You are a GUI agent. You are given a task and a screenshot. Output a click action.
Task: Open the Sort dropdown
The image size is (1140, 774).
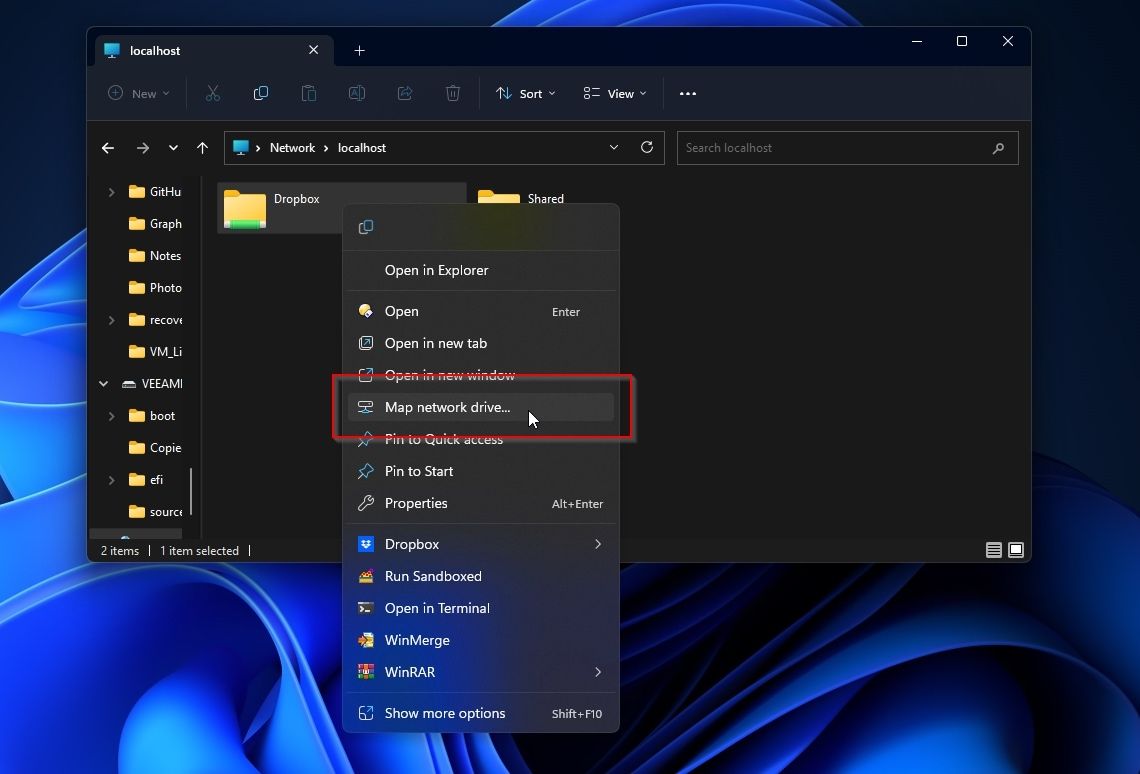coord(525,93)
